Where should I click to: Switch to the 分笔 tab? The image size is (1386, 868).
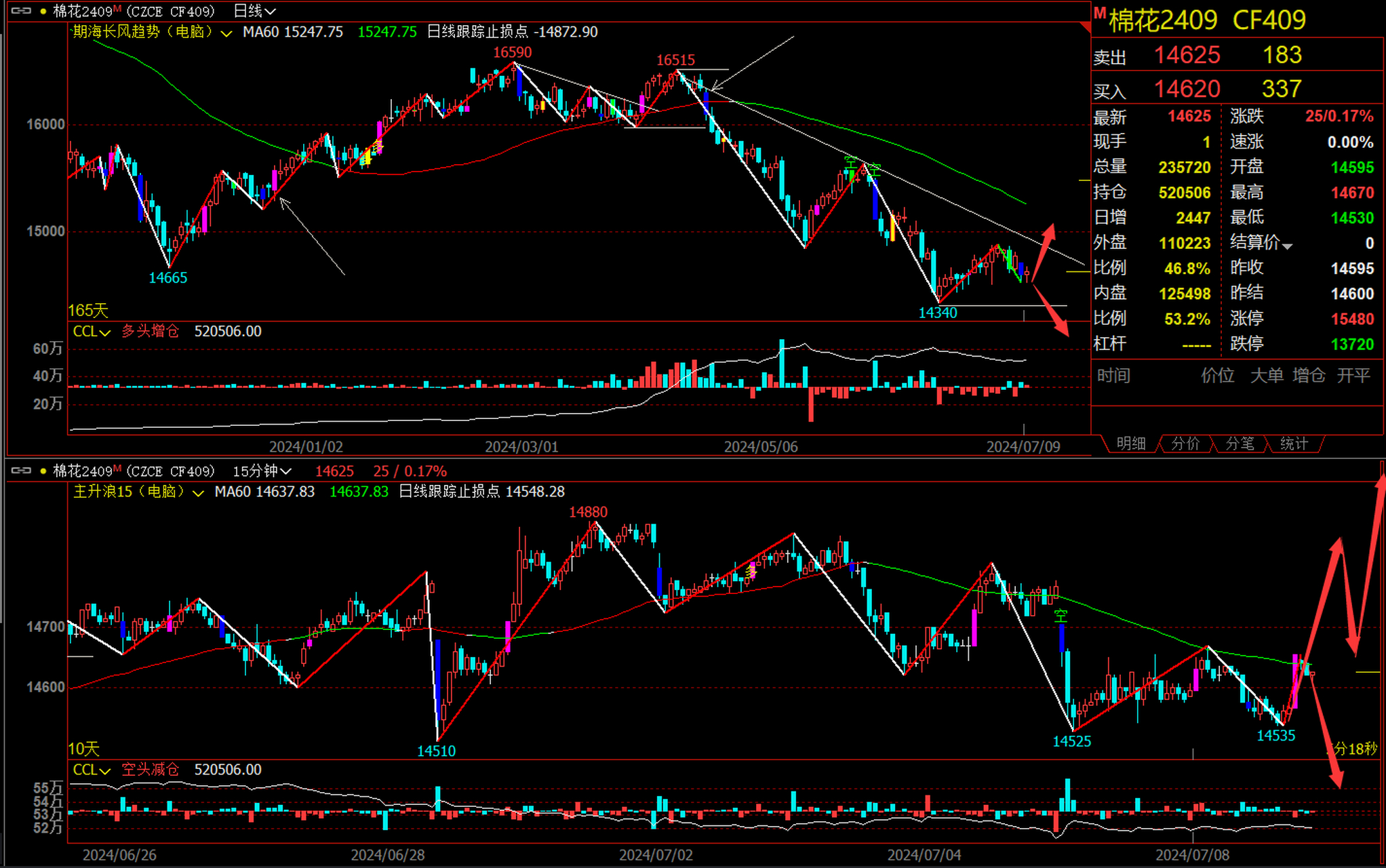click(1240, 443)
